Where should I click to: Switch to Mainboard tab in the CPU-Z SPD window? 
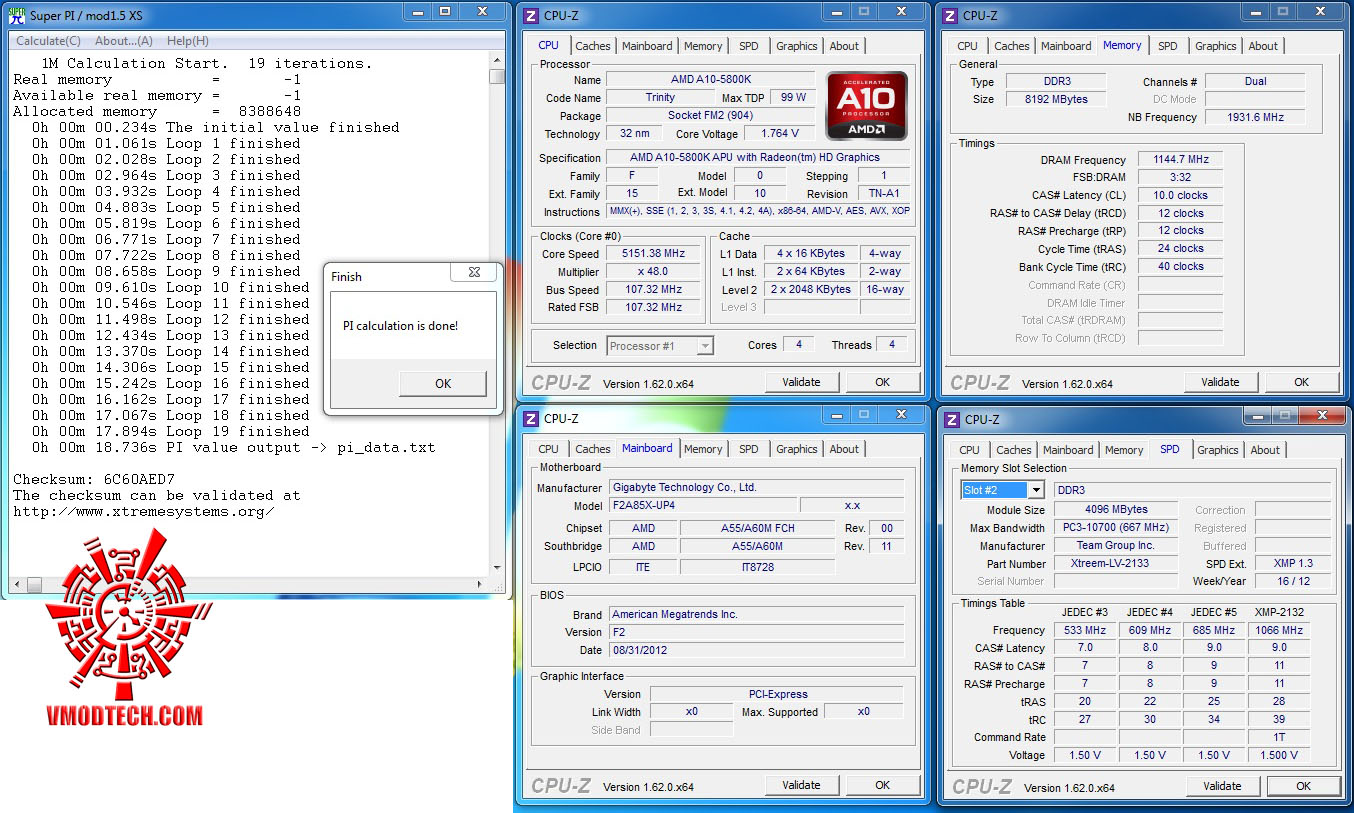click(1068, 450)
